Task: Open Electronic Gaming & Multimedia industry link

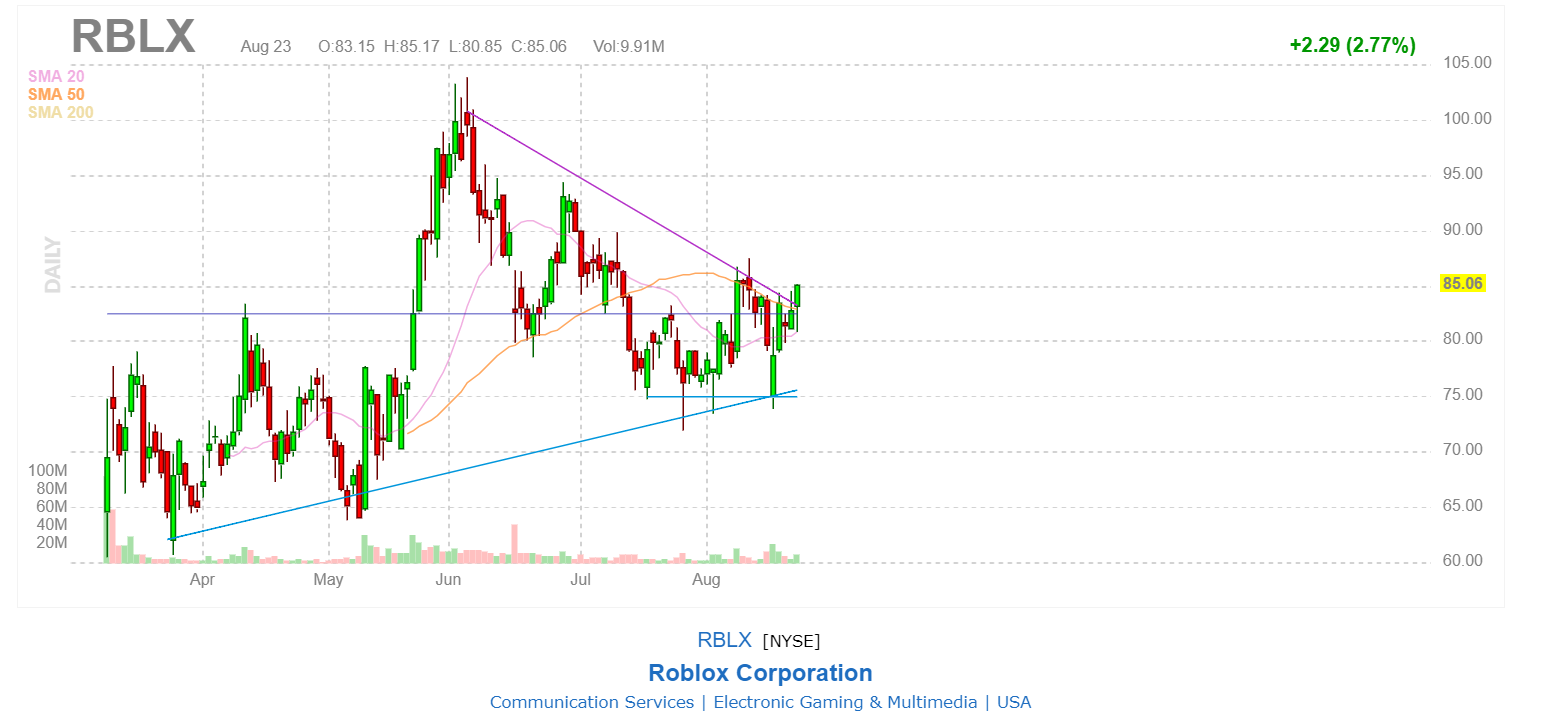Action: (x=845, y=702)
